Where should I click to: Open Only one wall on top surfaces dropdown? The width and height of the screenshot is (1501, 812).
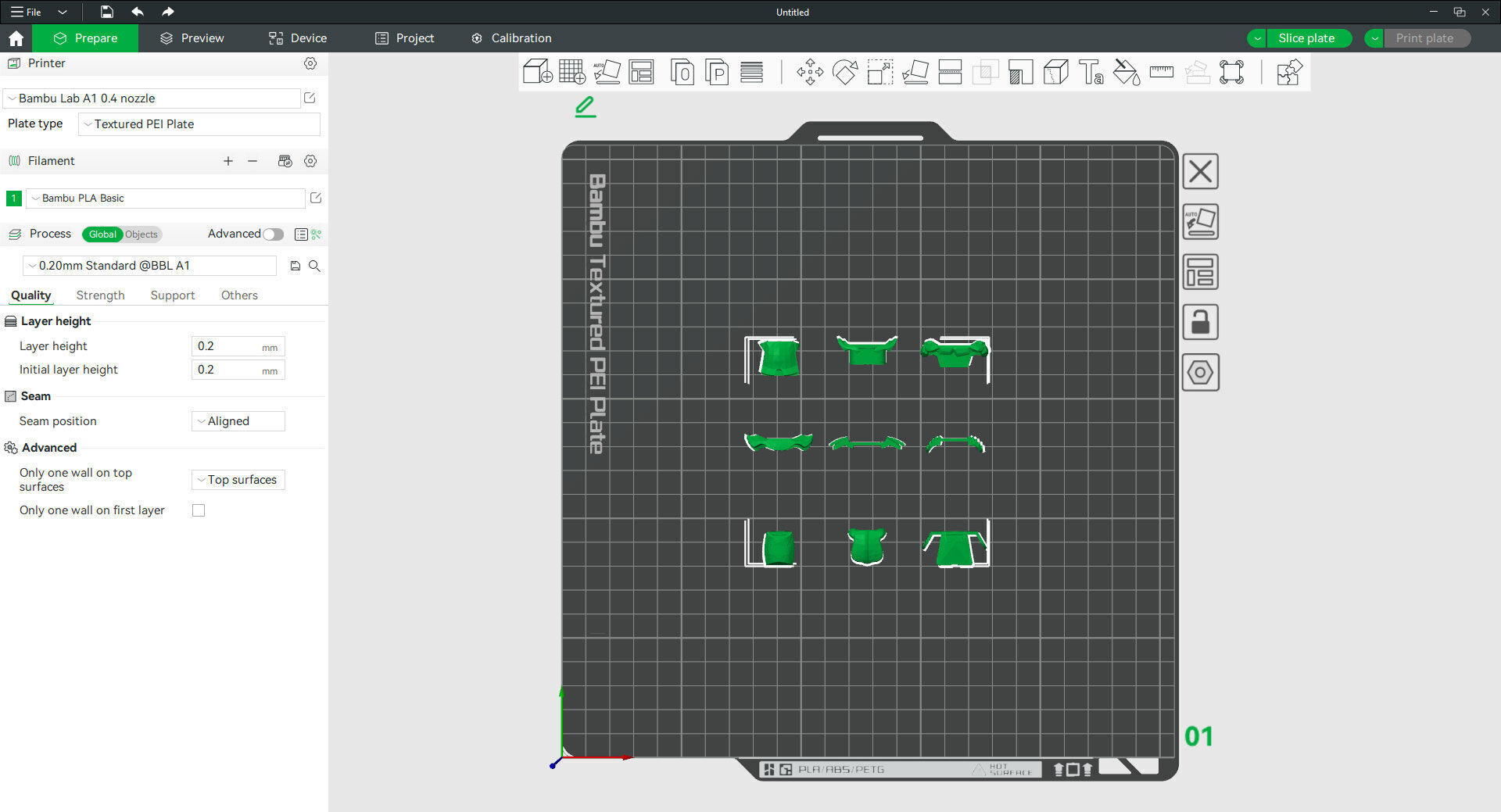coord(238,480)
